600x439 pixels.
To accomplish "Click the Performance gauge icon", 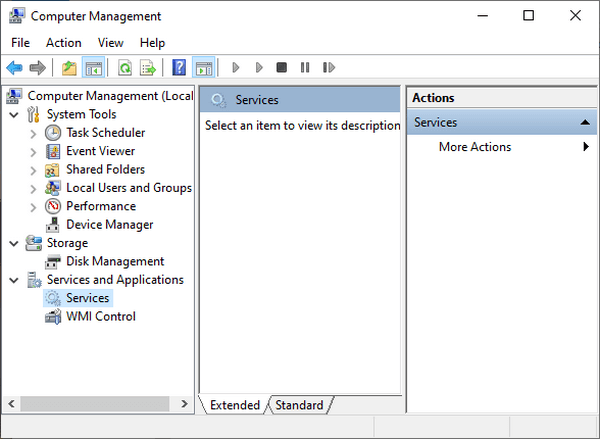I will click(x=53, y=206).
